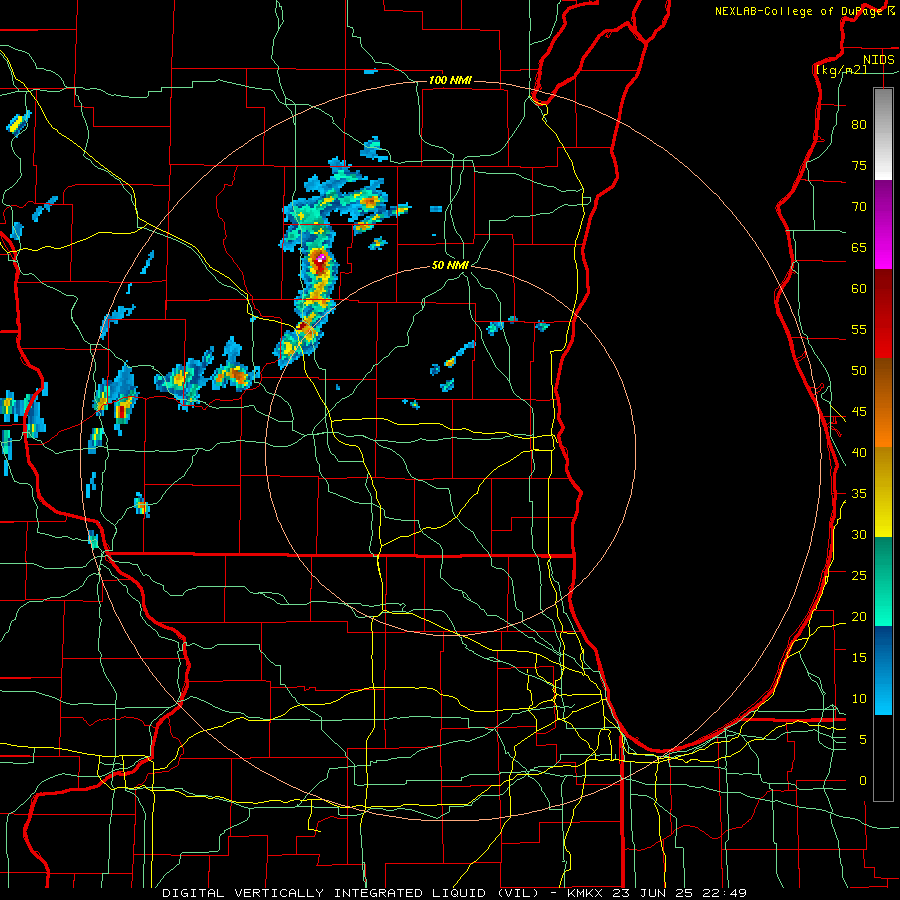Click the 70 value on the scale
The height and width of the screenshot is (900, 900).
(x=859, y=207)
